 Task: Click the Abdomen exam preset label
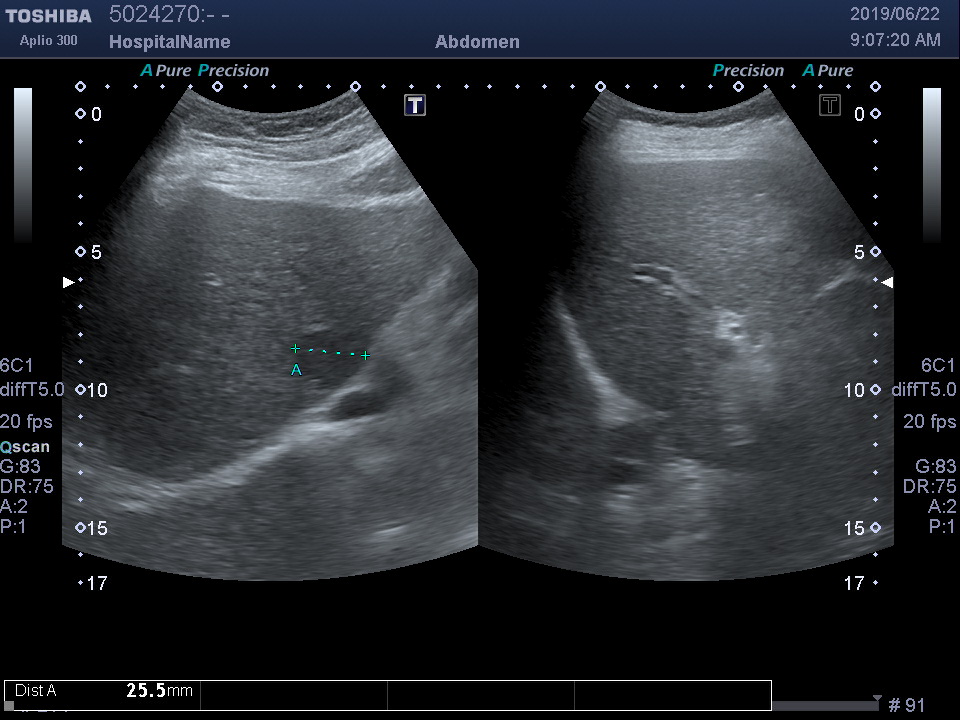tap(477, 42)
